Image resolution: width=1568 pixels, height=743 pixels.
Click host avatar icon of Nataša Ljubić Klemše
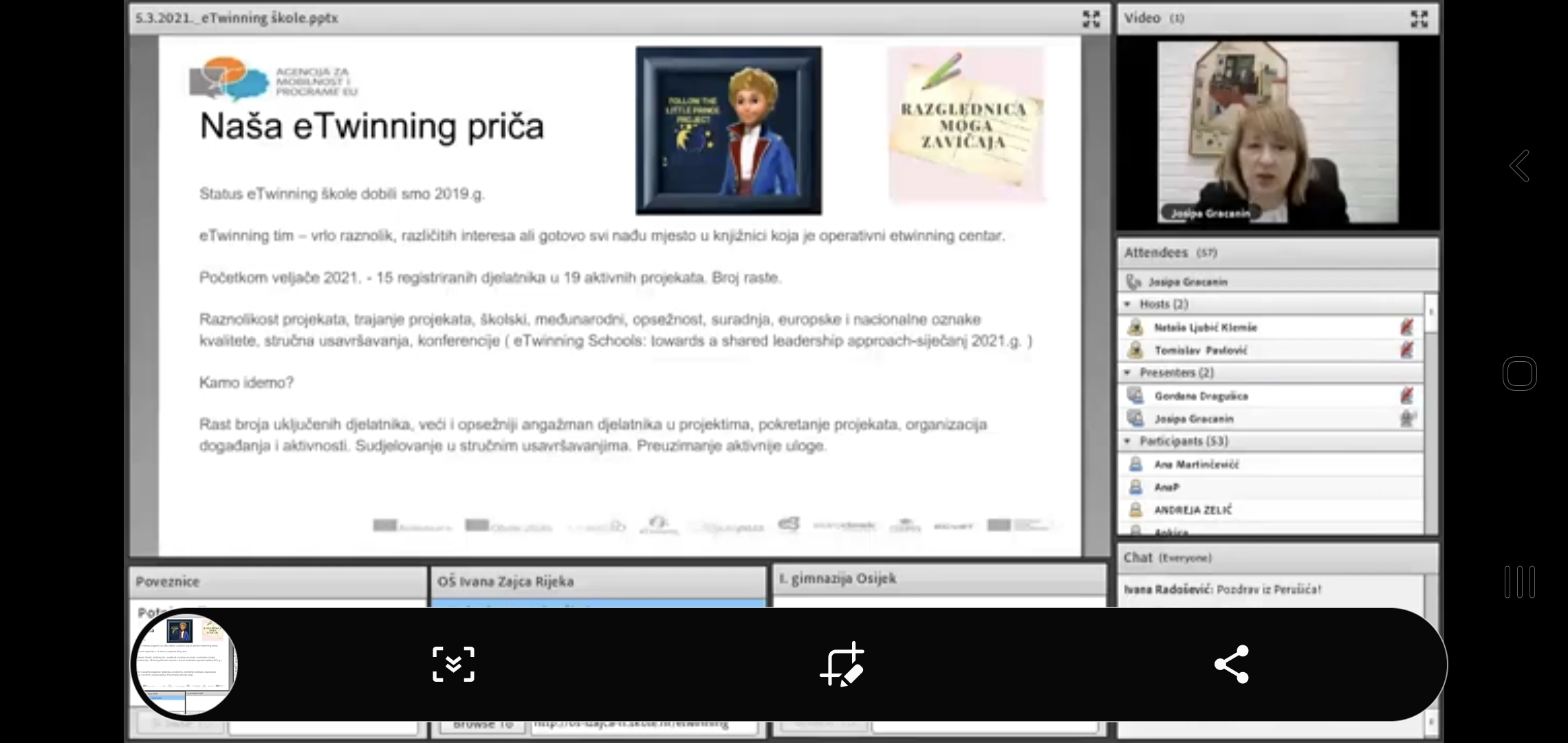1135,327
